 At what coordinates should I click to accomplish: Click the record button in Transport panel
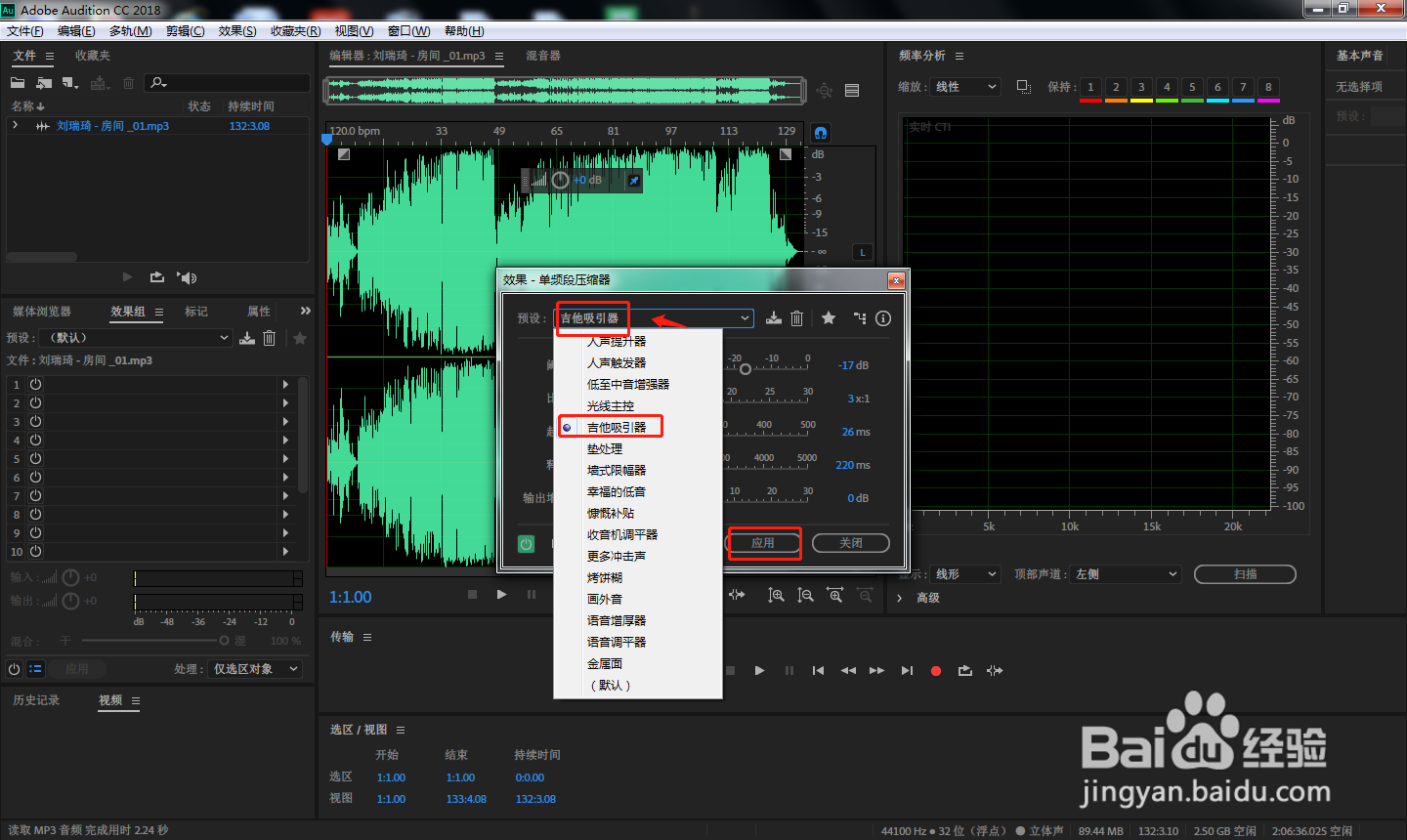pos(936,671)
